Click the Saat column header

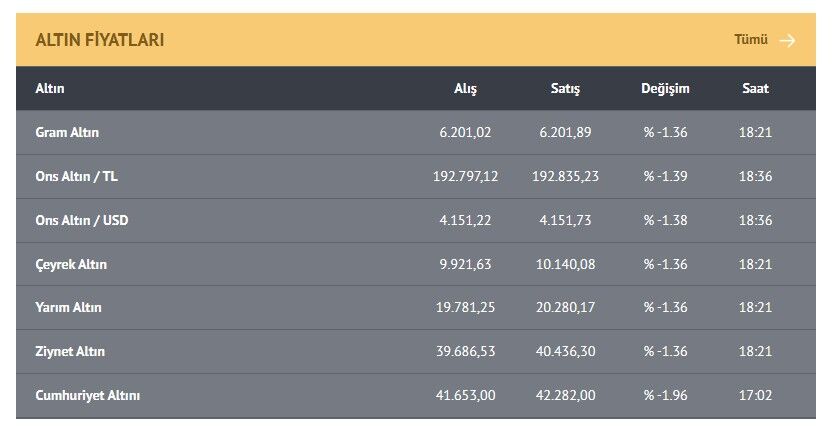(x=755, y=89)
